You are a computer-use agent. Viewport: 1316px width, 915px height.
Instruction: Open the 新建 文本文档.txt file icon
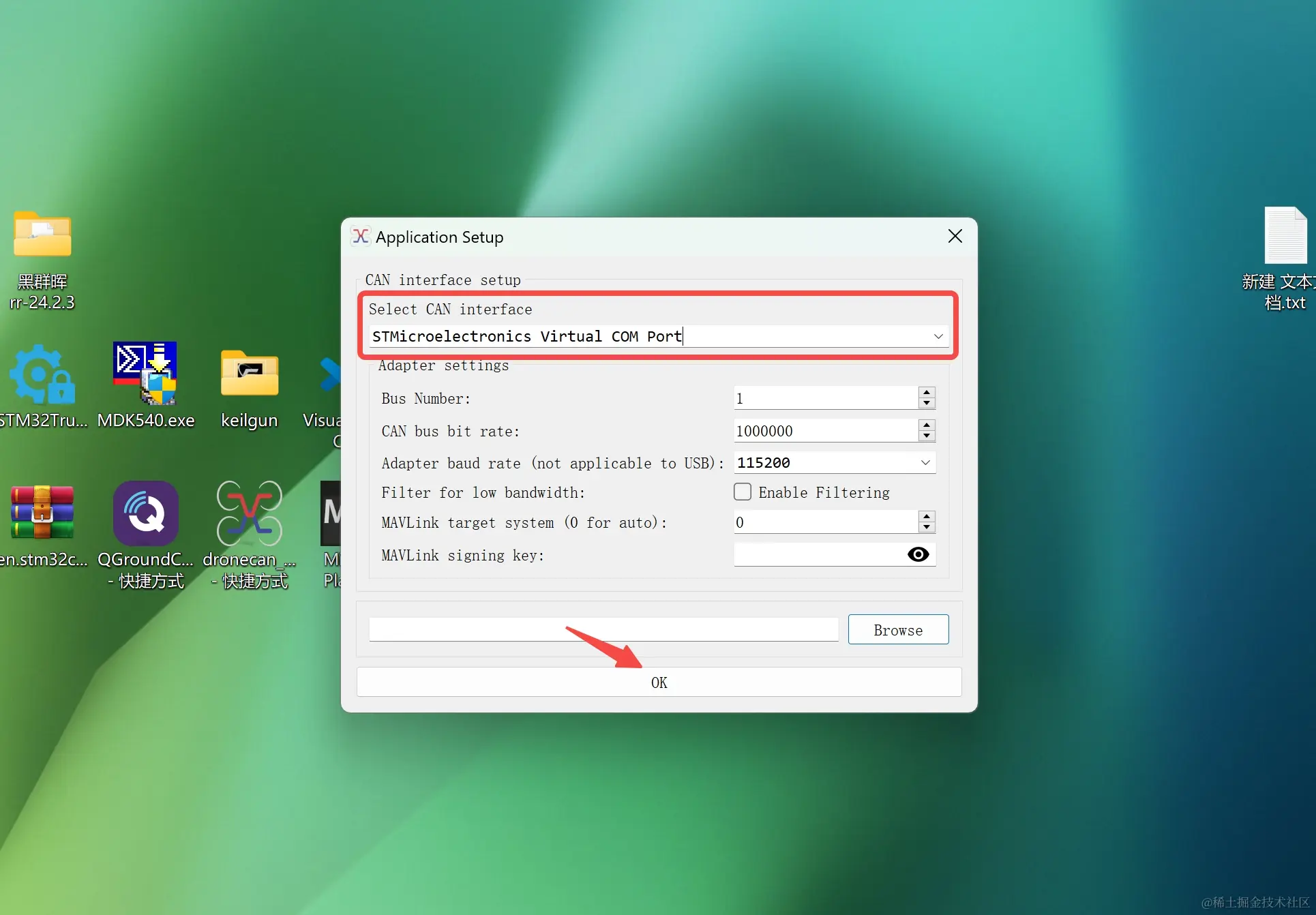[x=1285, y=237]
